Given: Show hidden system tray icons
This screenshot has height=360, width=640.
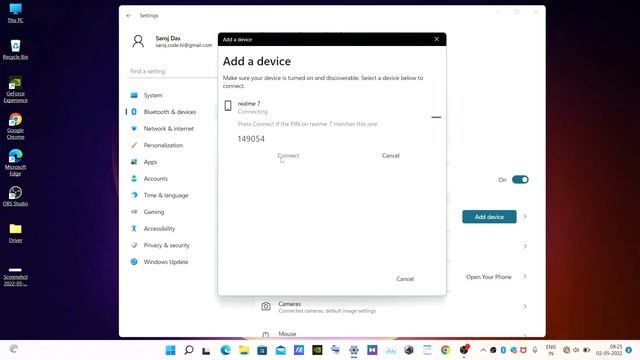Looking at the screenshot, I should pos(483,350).
